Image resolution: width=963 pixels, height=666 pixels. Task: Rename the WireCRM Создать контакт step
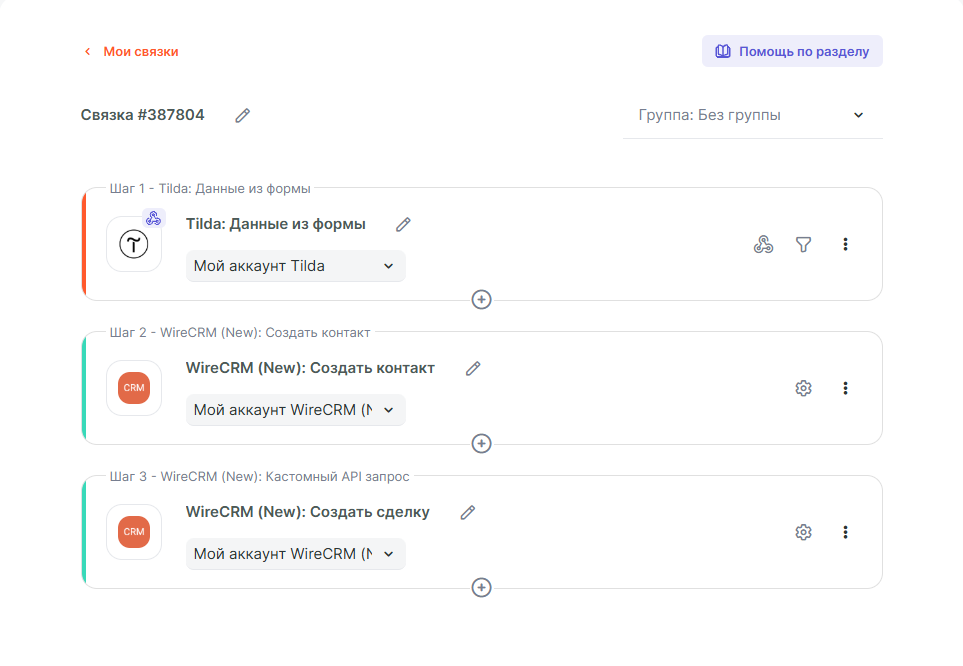(x=473, y=368)
